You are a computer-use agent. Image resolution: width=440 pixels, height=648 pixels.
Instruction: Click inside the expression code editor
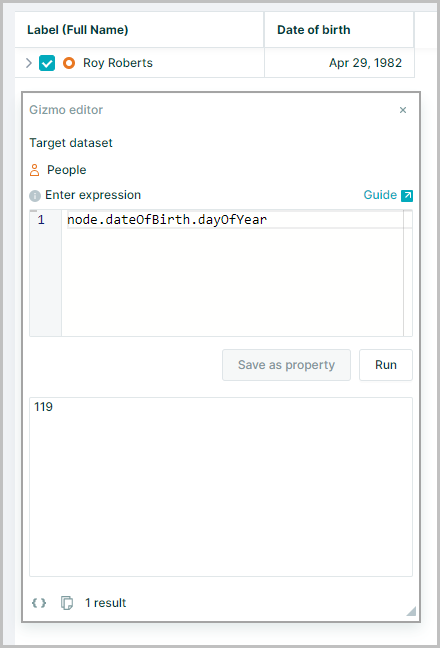(x=233, y=273)
